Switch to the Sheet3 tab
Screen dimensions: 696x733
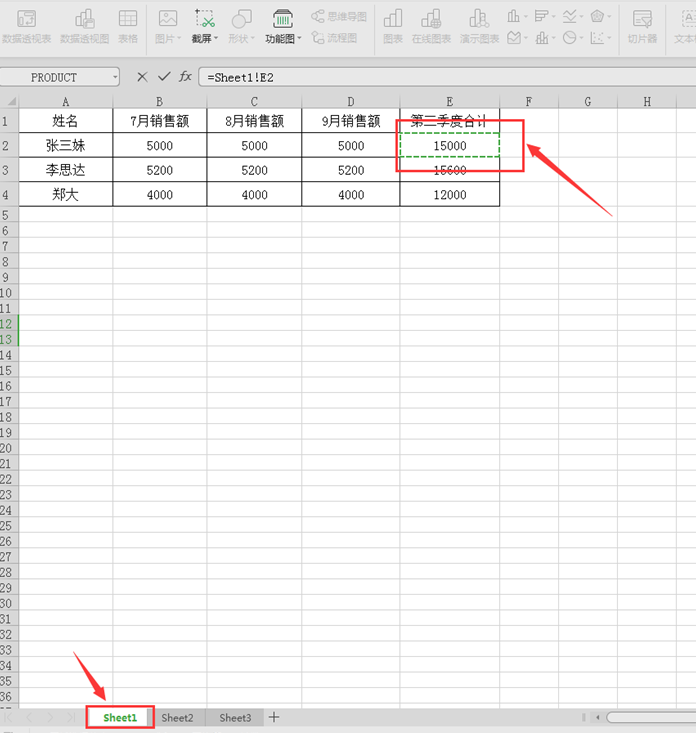click(235, 718)
